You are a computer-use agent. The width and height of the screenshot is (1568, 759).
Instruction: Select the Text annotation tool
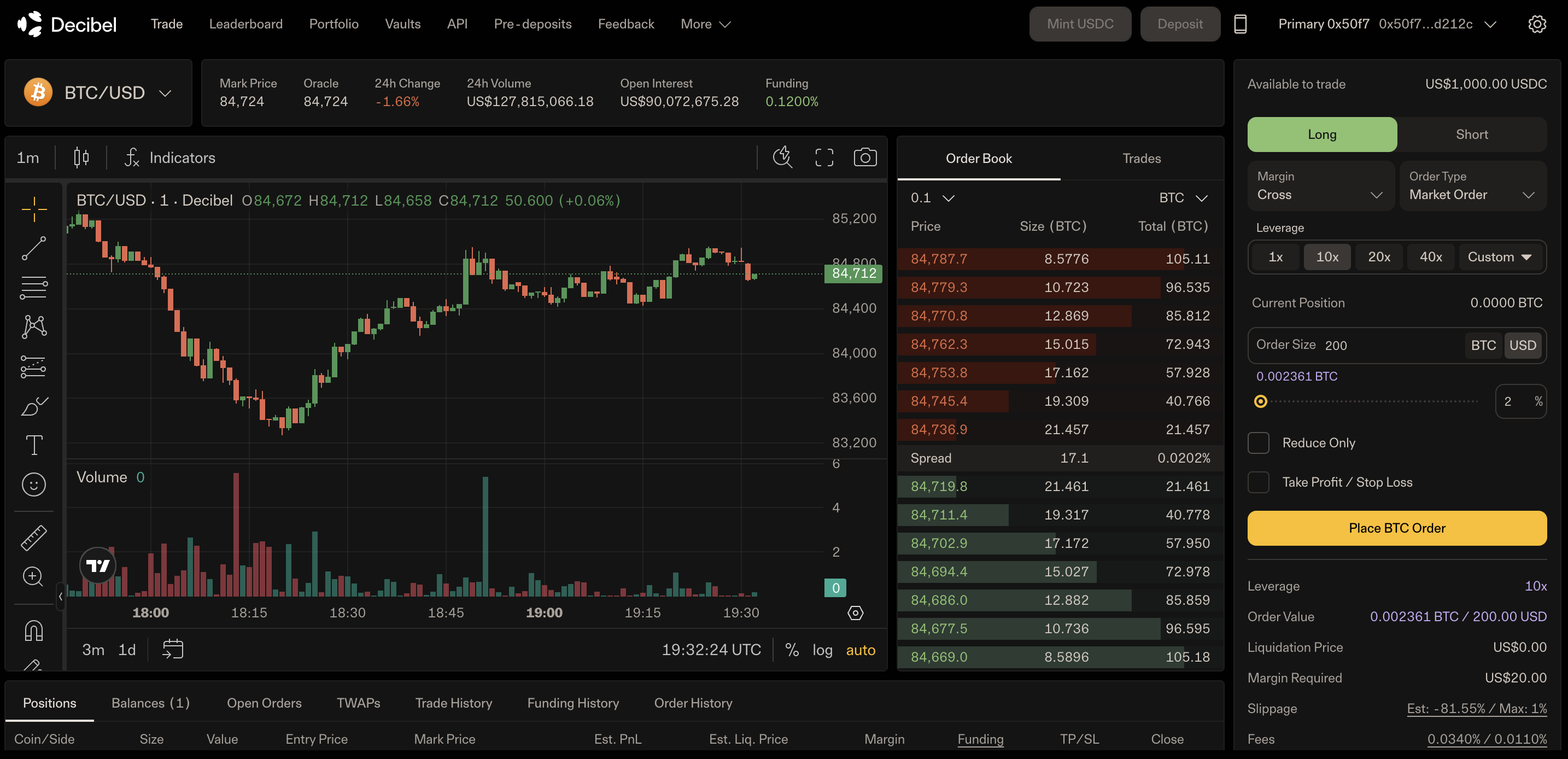click(x=33, y=445)
